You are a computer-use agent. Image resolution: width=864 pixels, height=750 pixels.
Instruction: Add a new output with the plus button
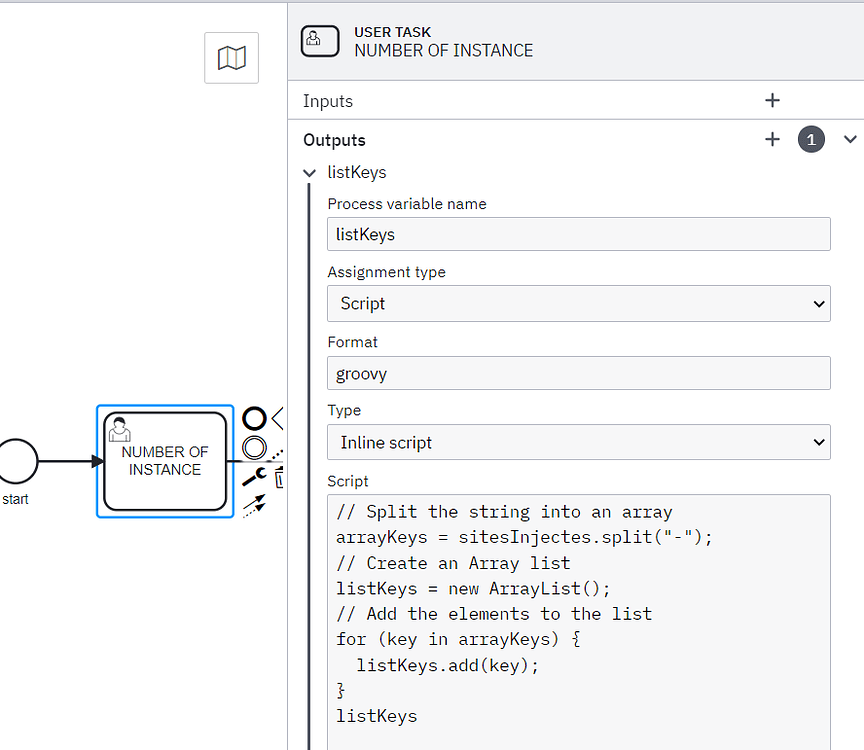click(x=772, y=139)
